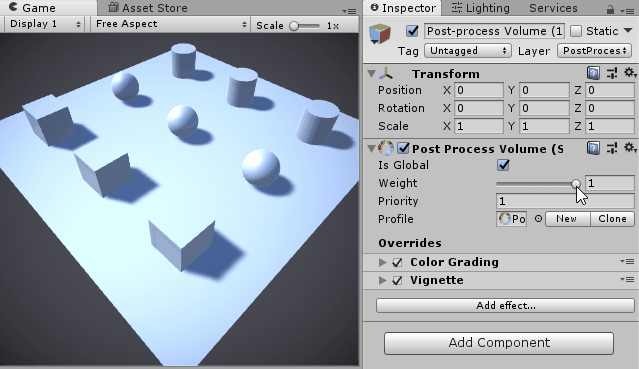Image resolution: width=639 pixels, height=369 pixels.
Task: Collapse the Post Process Volume foldout
Action: [371, 149]
